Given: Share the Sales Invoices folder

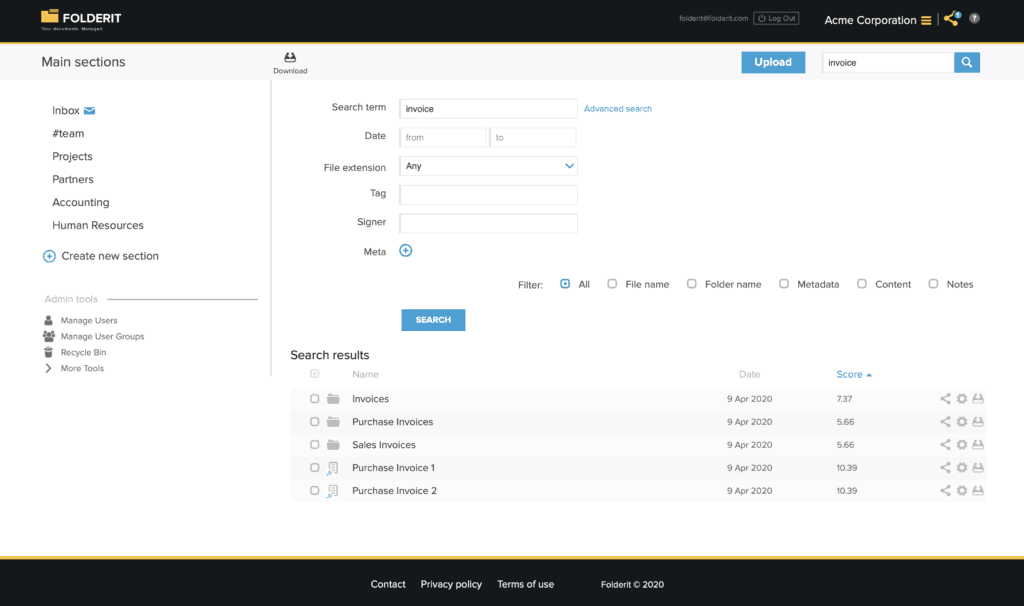Looking at the screenshot, I should pyautogui.click(x=945, y=445).
